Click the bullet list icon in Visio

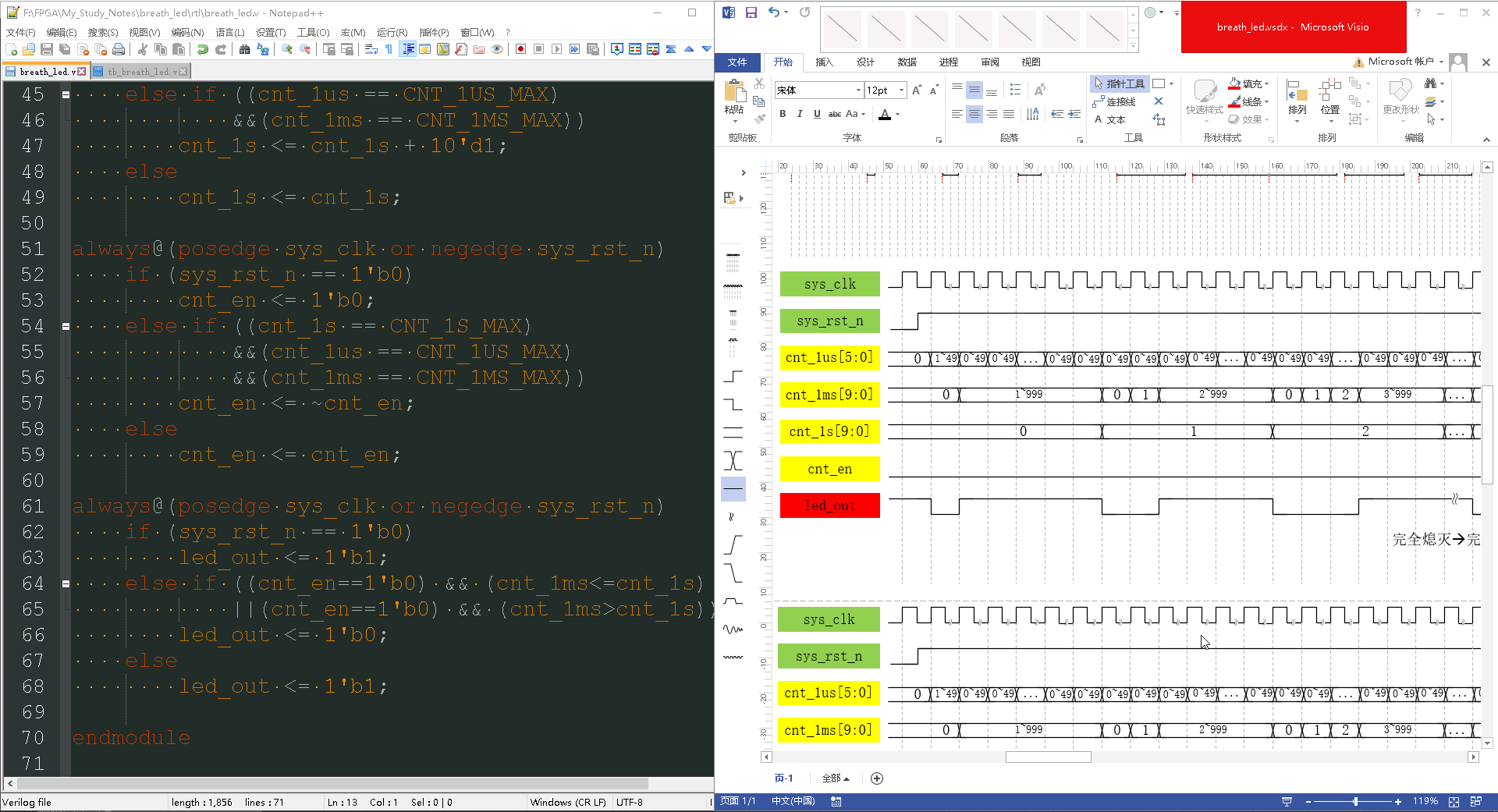click(1015, 90)
